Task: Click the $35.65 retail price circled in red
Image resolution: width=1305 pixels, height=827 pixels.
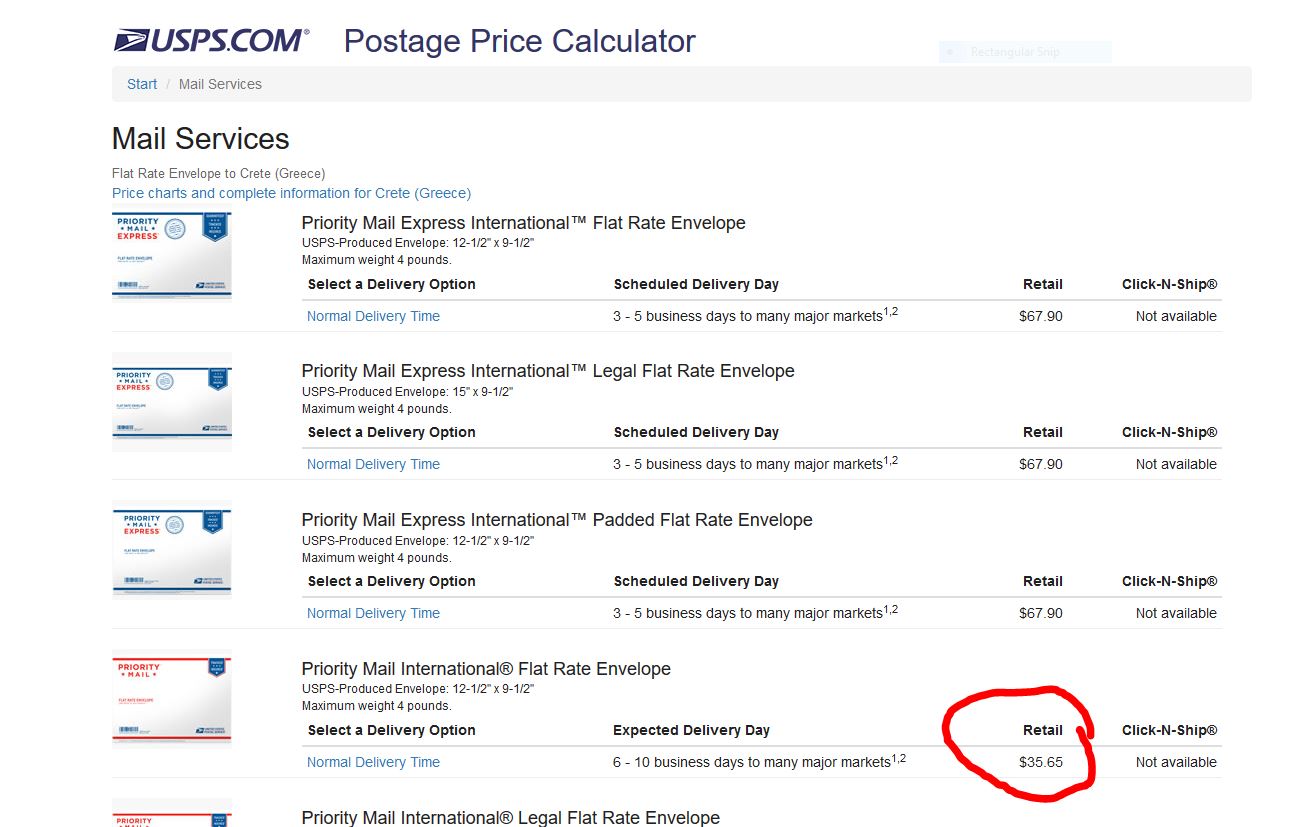Action: [x=1041, y=762]
